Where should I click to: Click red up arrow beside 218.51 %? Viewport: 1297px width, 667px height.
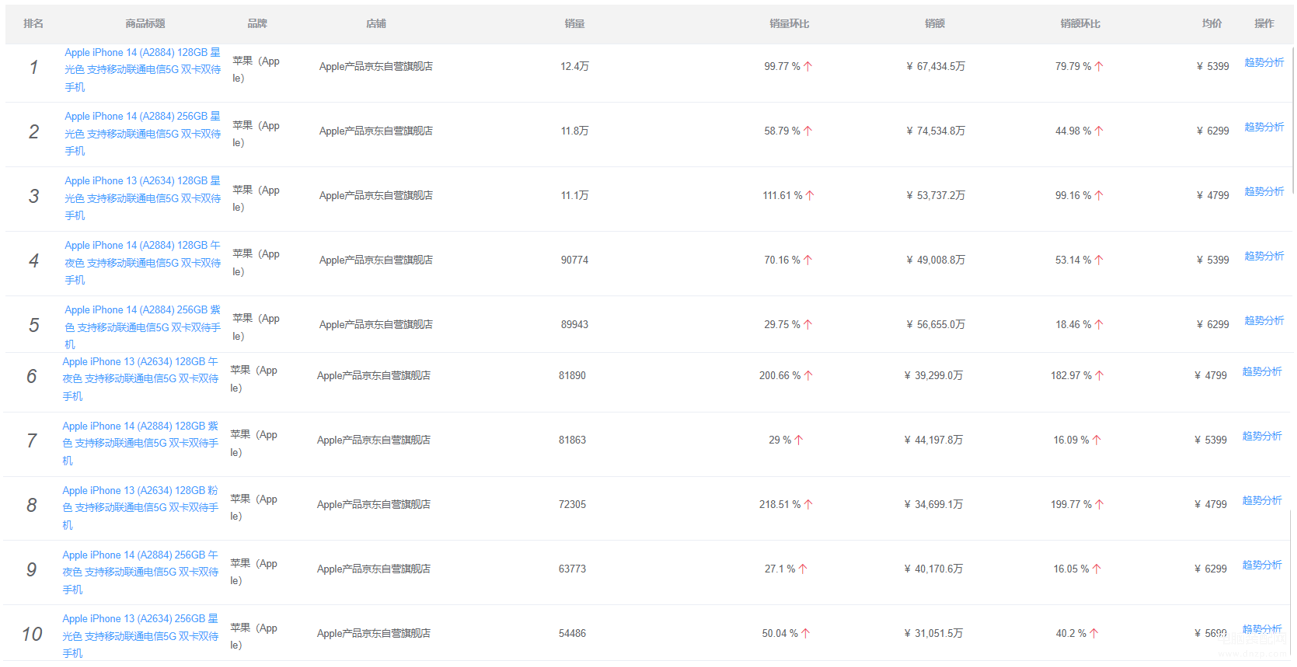pos(808,505)
